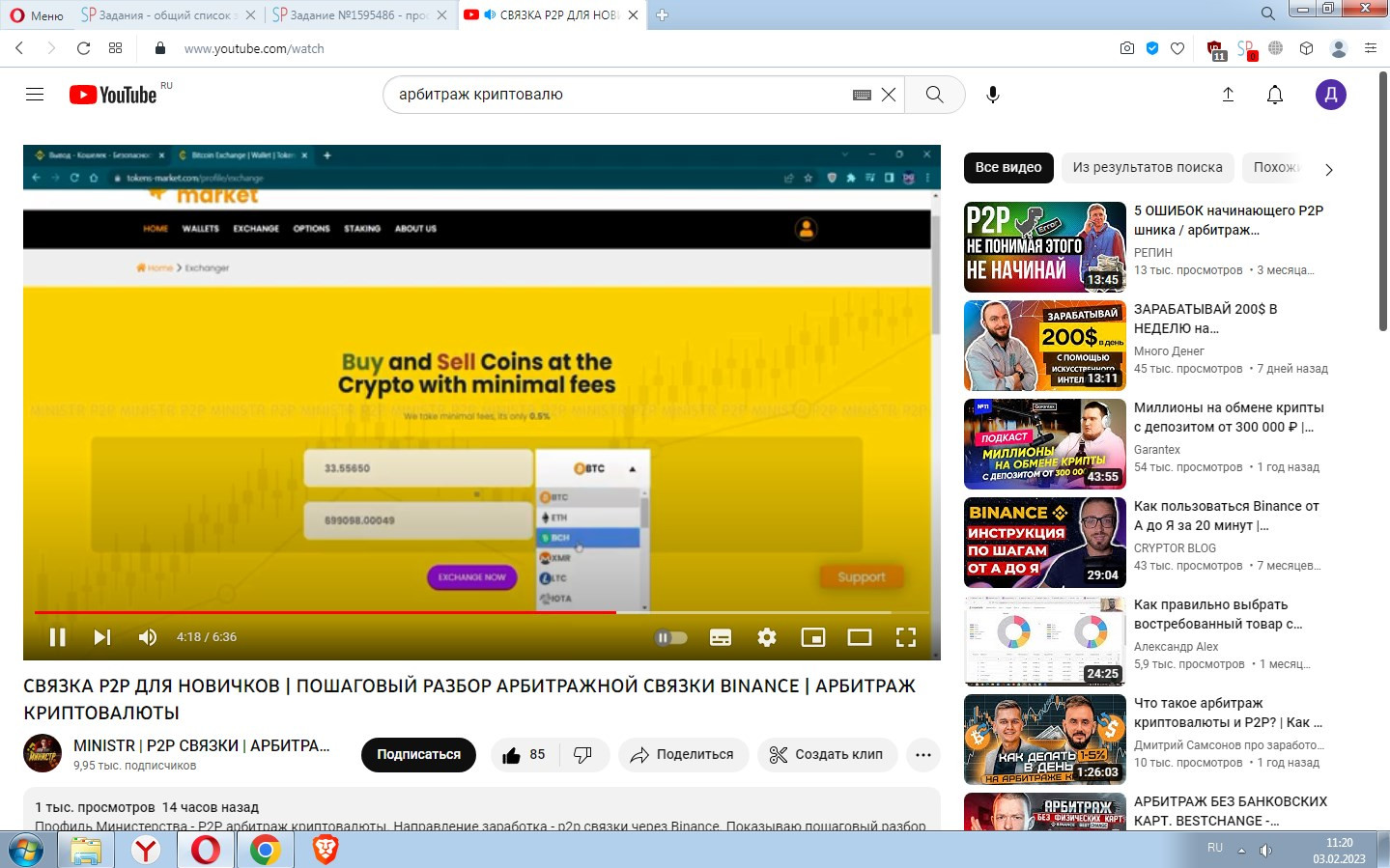Switch to Задания - общий список tab
1390x868 pixels.
[169, 14]
